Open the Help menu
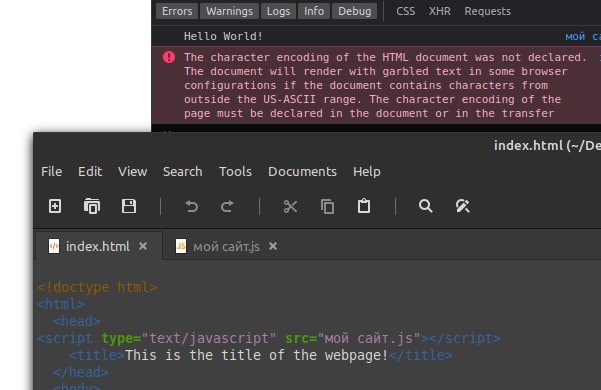Viewport: 601px width, 390px height. (x=367, y=172)
